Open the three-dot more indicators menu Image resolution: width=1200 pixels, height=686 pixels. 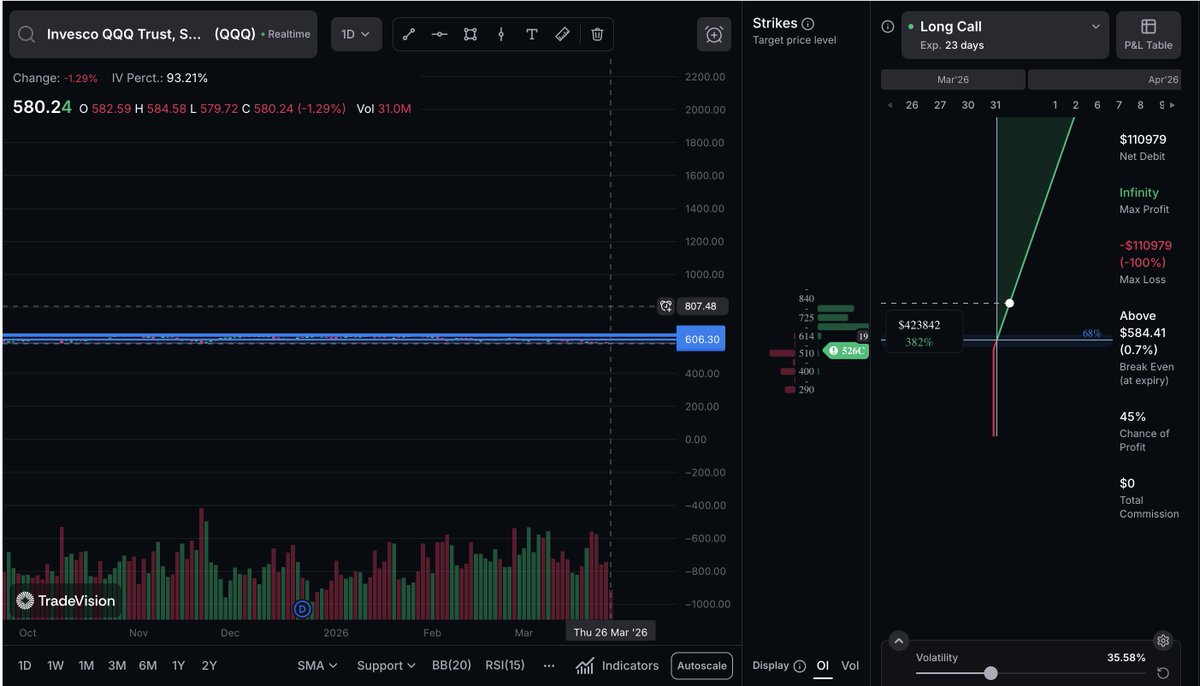pyautogui.click(x=549, y=665)
